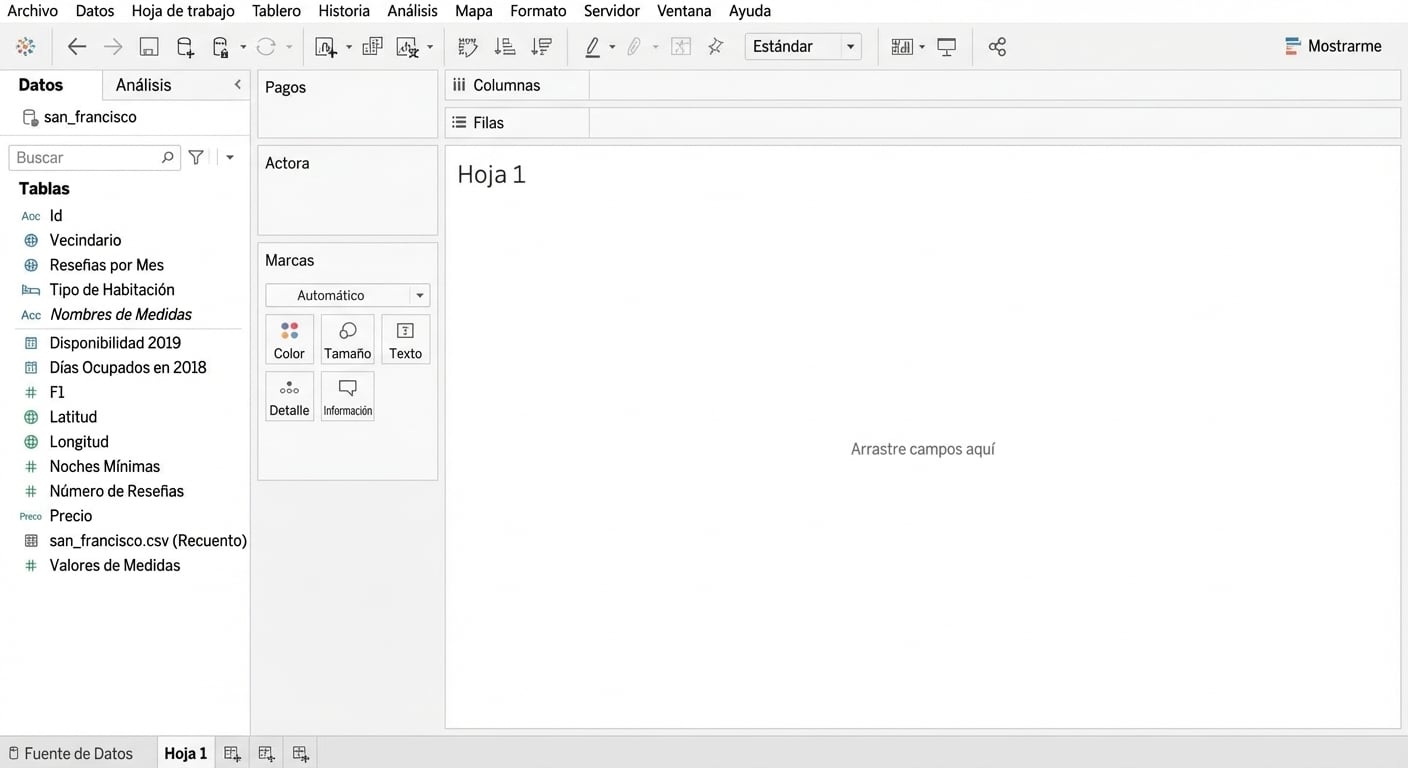Click the first new worksheet icon beside Hoja 1
The width and height of the screenshot is (1408, 768).
(232, 754)
